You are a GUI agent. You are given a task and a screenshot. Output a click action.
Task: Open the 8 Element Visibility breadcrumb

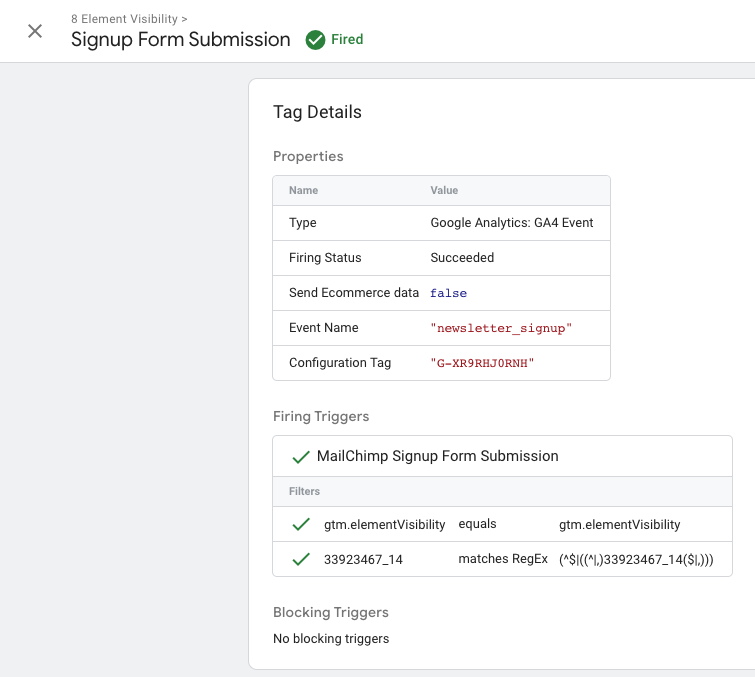click(129, 19)
